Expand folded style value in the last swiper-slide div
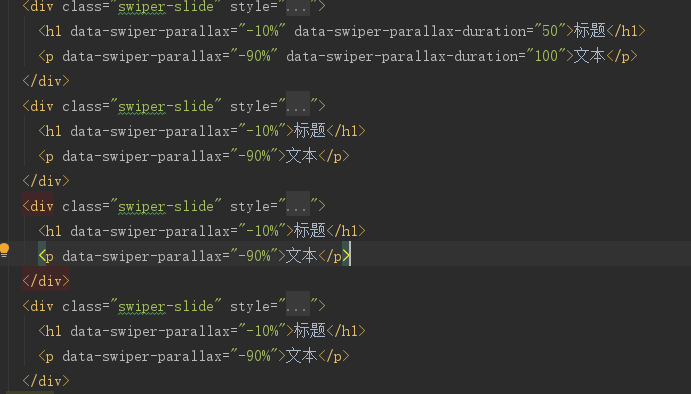This screenshot has height=394, width=691. point(298,306)
